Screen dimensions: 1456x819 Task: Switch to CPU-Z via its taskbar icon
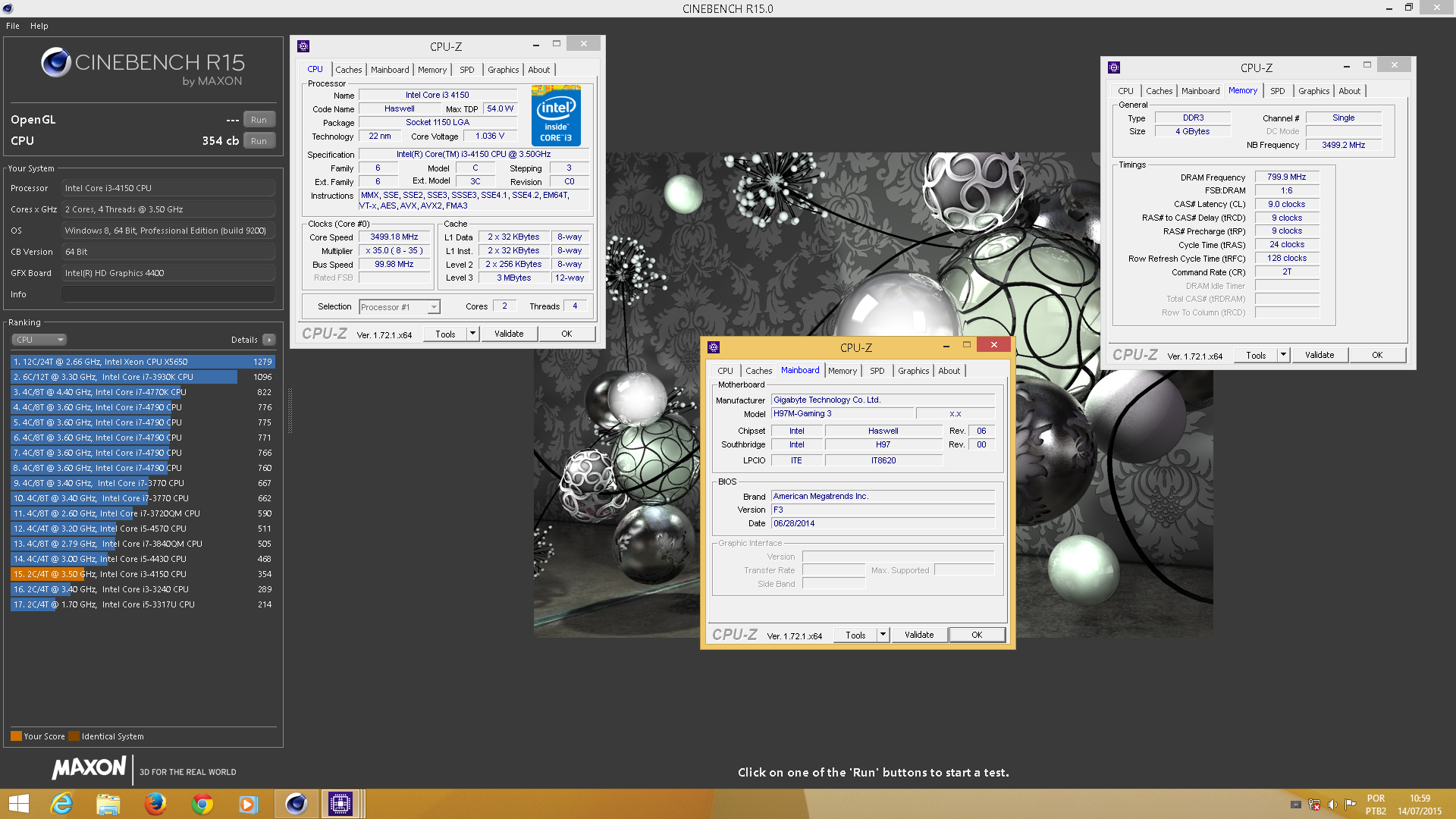tap(340, 804)
